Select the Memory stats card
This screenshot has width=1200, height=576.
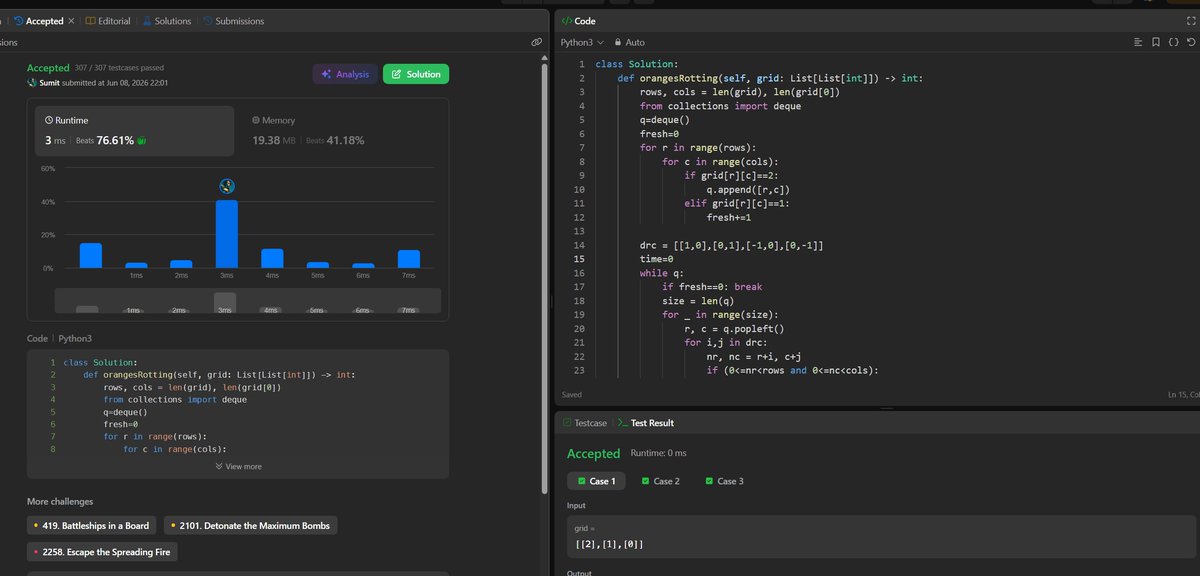click(340, 131)
